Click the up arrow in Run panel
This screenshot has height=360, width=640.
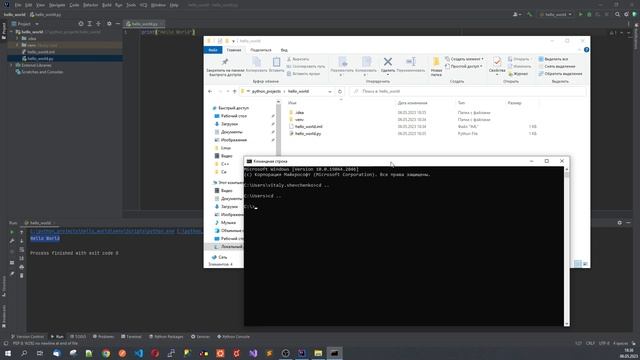tap(22, 232)
